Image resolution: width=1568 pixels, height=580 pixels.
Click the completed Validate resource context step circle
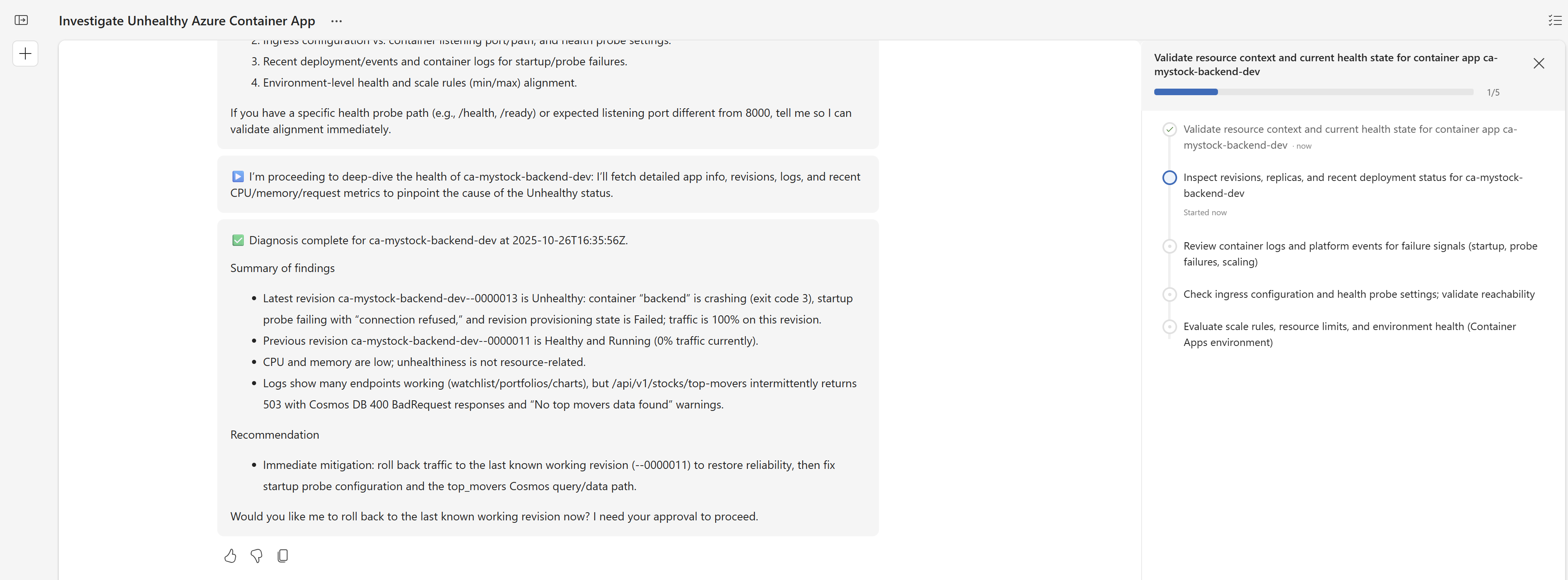pyautogui.click(x=1169, y=129)
